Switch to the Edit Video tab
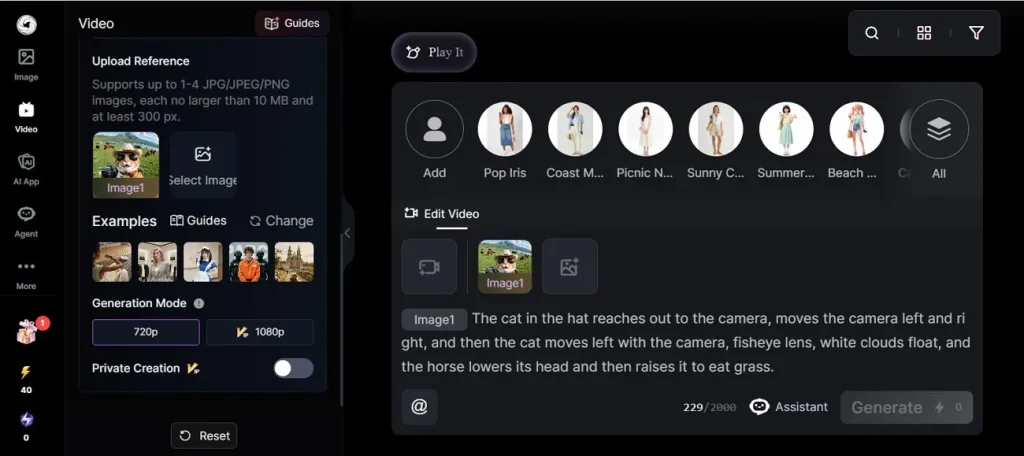This screenshot has height=456, width=1024. pyautogui.click(x=441, y=214)
